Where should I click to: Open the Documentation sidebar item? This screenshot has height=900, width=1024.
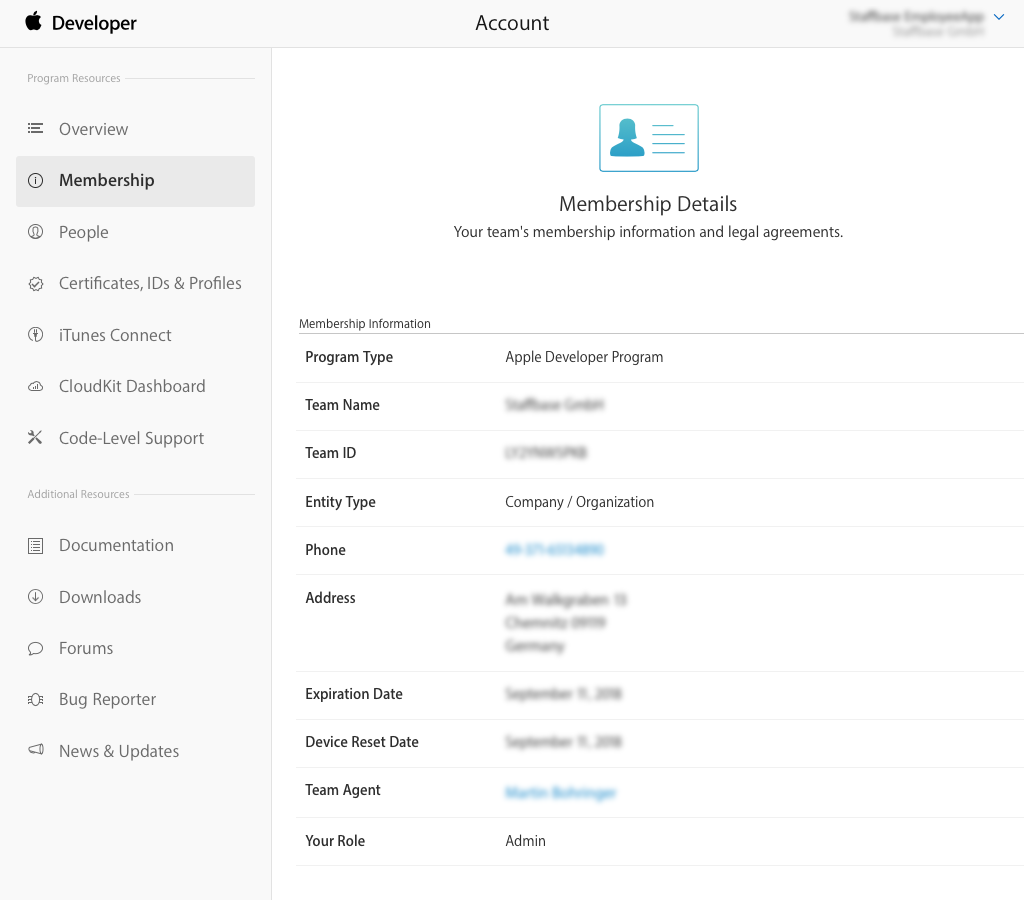pyautogui.click(x=116, y=545)
